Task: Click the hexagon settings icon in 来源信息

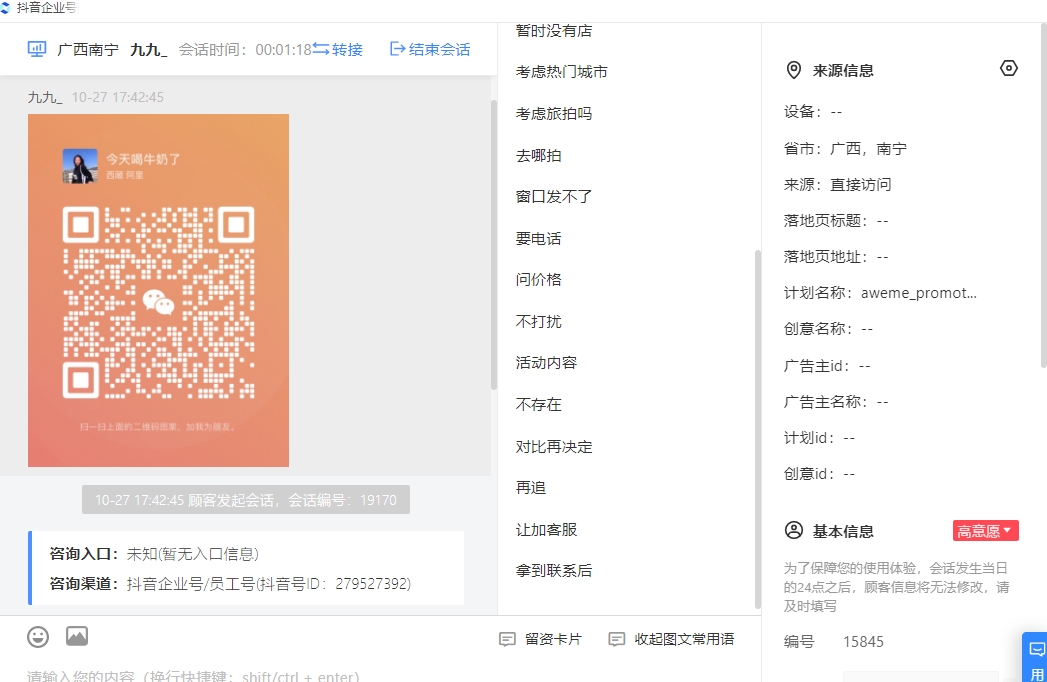Action: point(1009,68)
